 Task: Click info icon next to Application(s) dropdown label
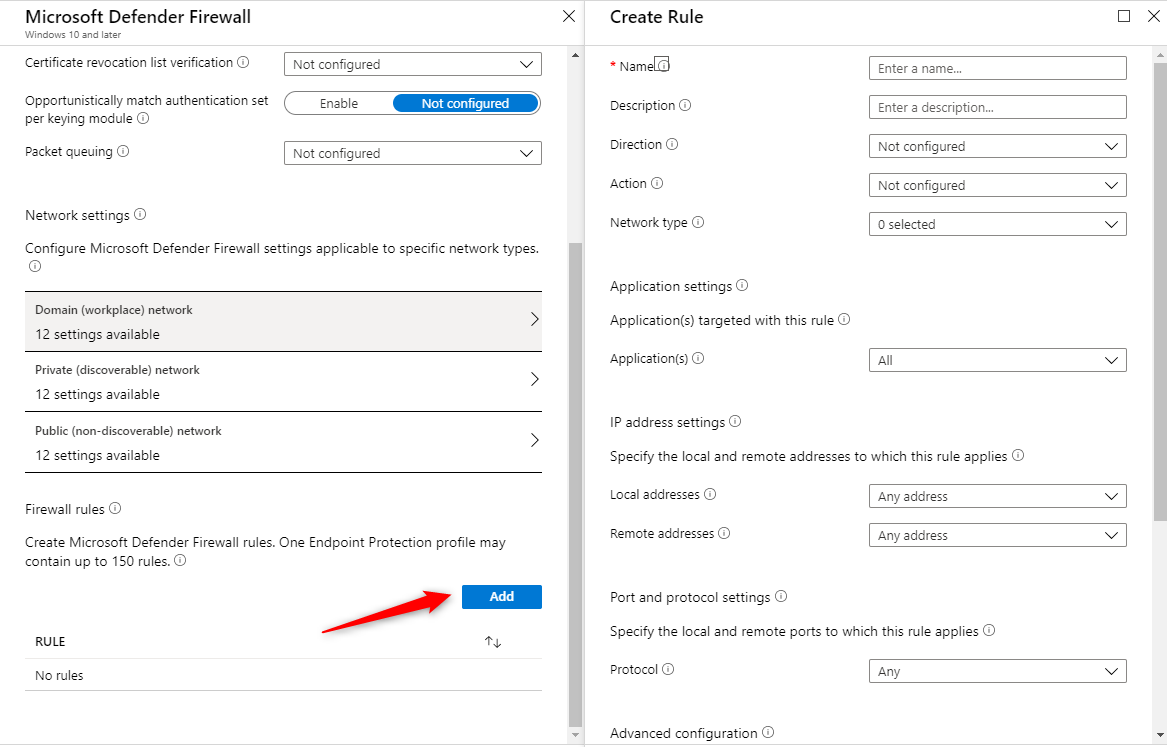click(x=697, y=358)
